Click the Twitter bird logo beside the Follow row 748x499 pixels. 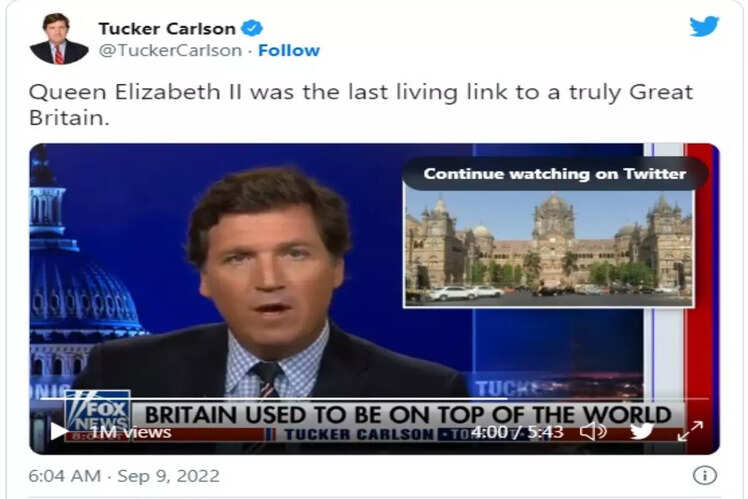pos(704,26)
